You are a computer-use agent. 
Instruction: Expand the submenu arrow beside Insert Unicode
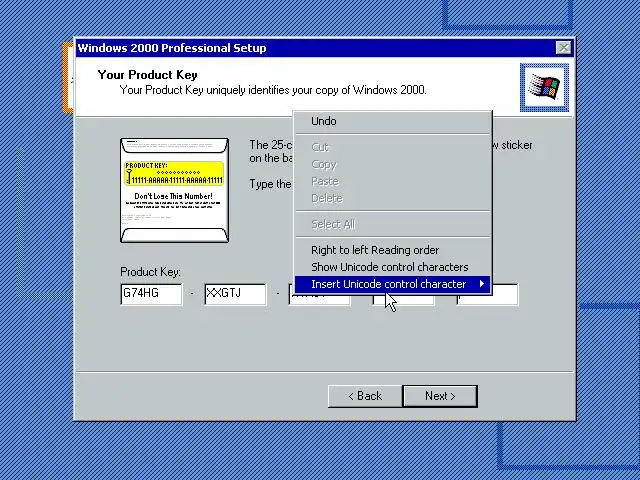(x=482, y=284)
